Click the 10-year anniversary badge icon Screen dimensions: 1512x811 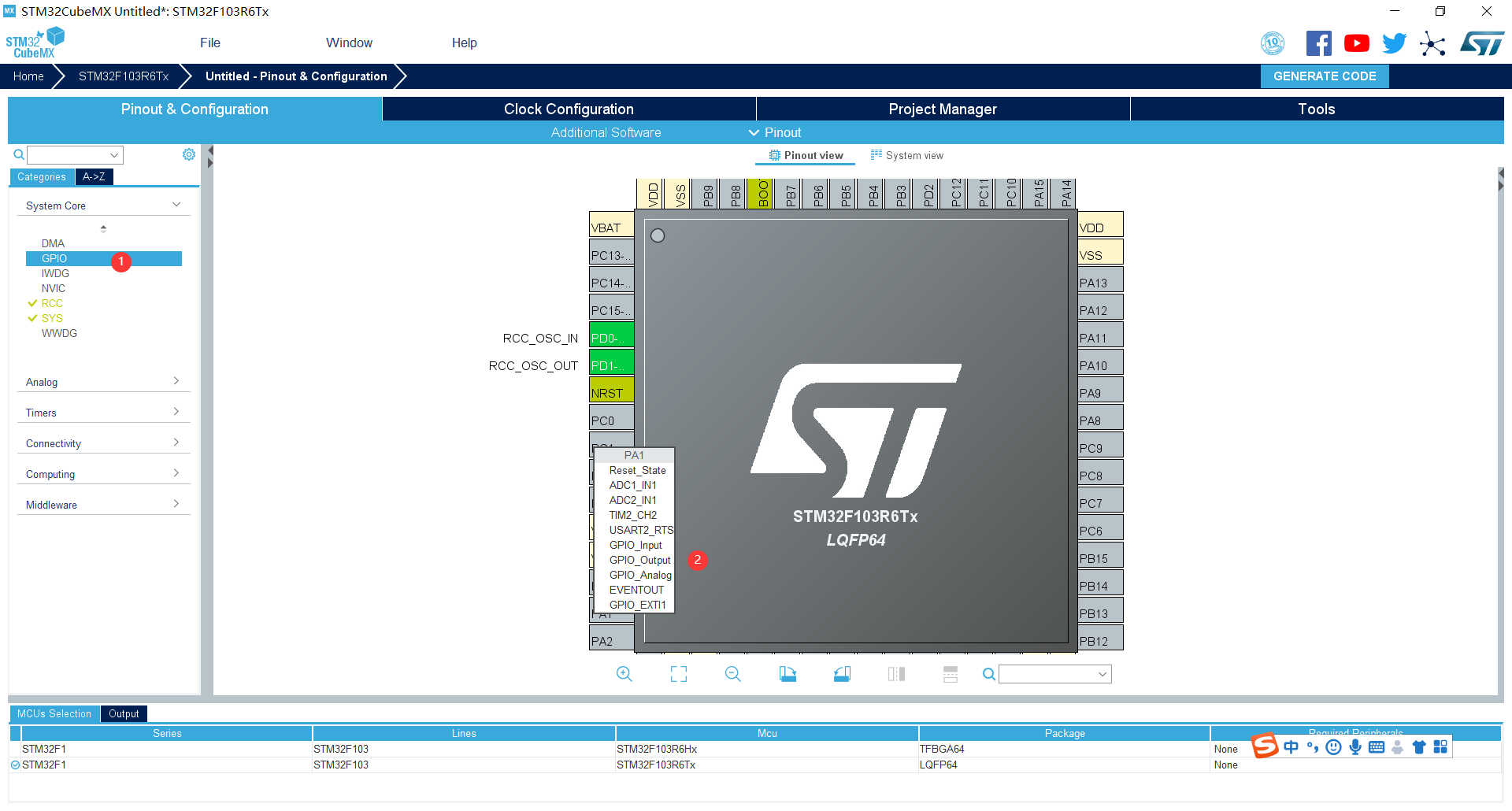1273,43
